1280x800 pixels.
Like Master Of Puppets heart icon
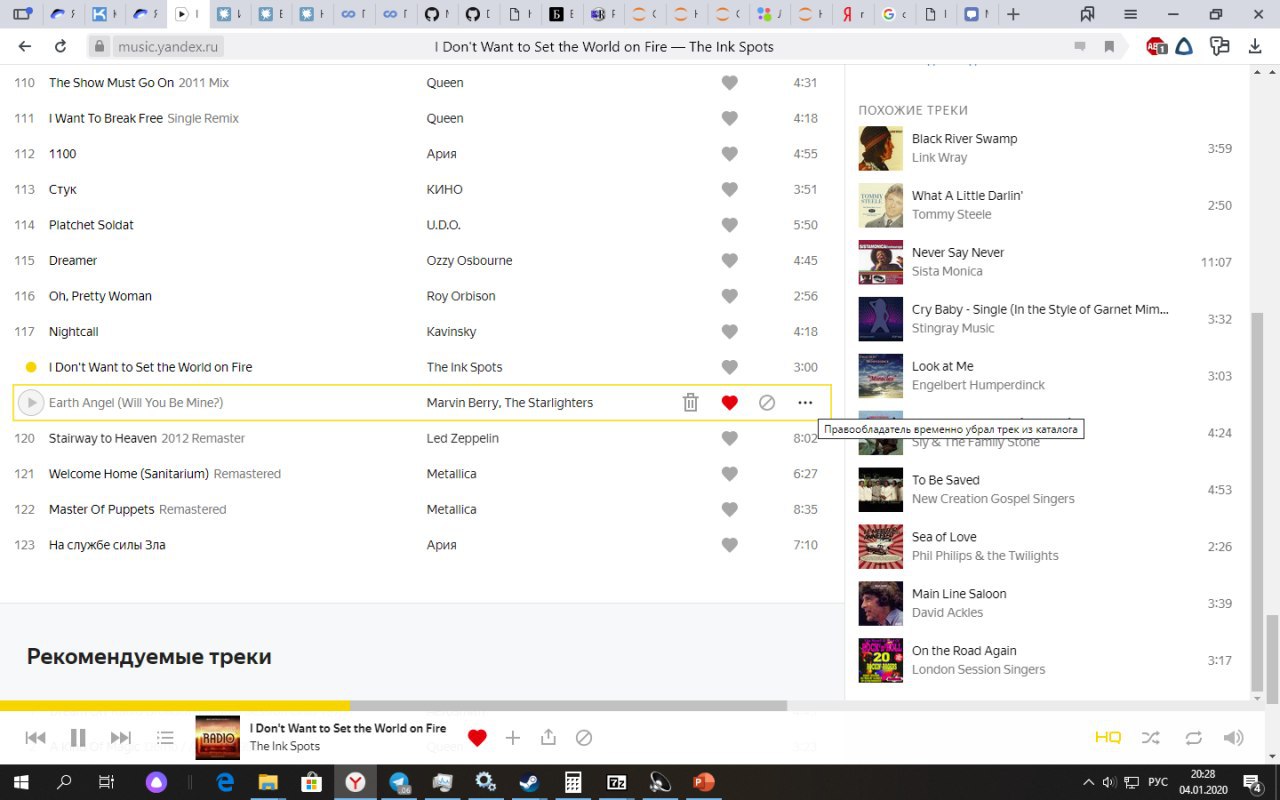point(729,509)
